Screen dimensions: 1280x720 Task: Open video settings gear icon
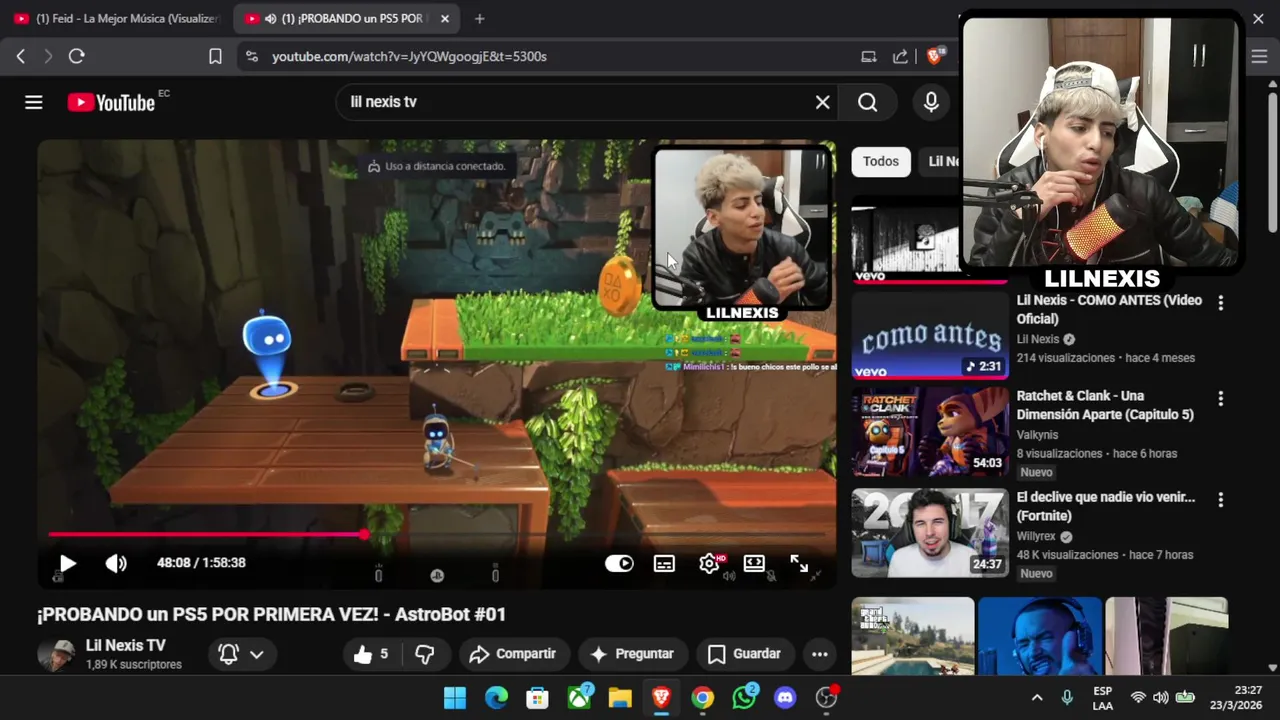click(710, 563)
